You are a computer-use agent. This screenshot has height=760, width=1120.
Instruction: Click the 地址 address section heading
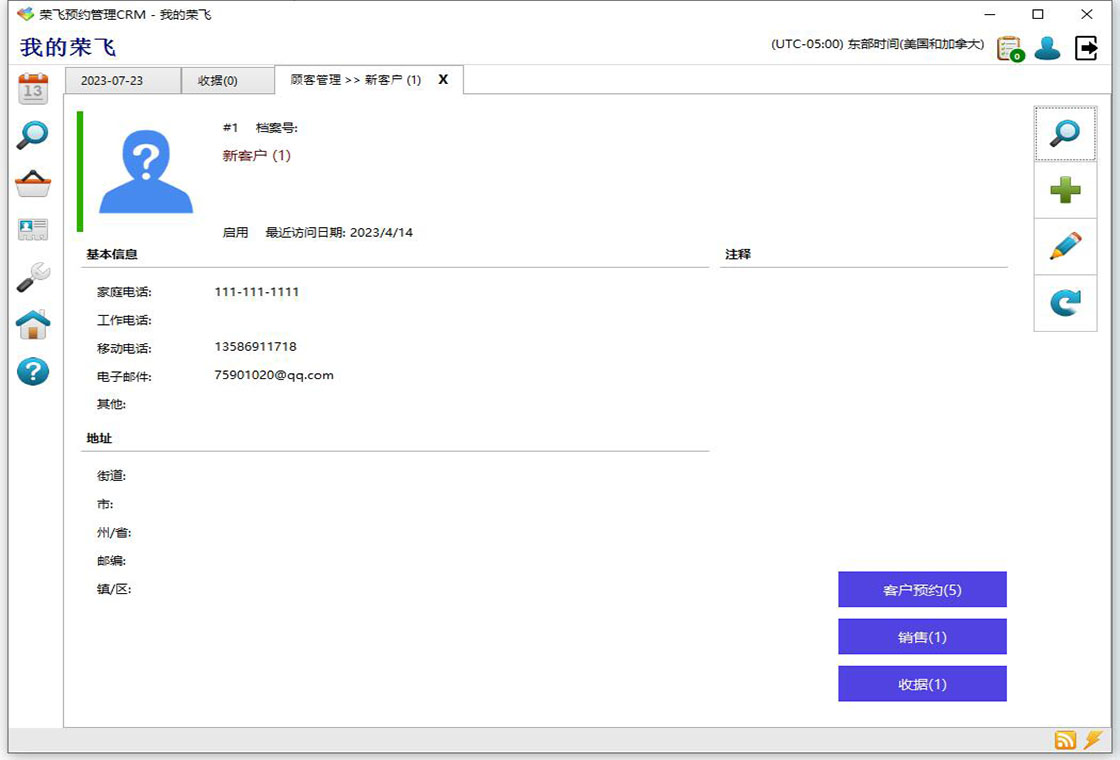coord(99,439)
